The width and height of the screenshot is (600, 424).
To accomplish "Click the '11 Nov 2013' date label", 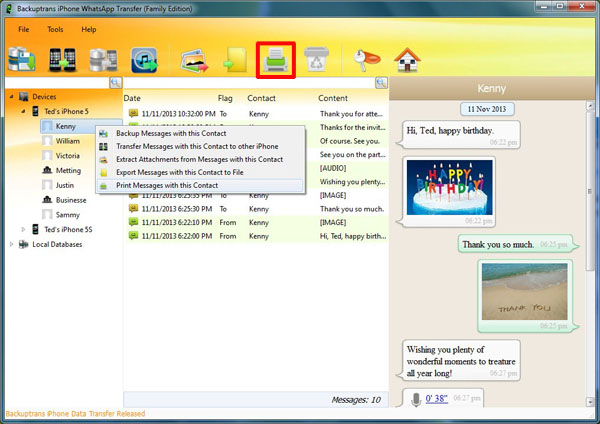I will pyautogui.click(x=487, y=109).
